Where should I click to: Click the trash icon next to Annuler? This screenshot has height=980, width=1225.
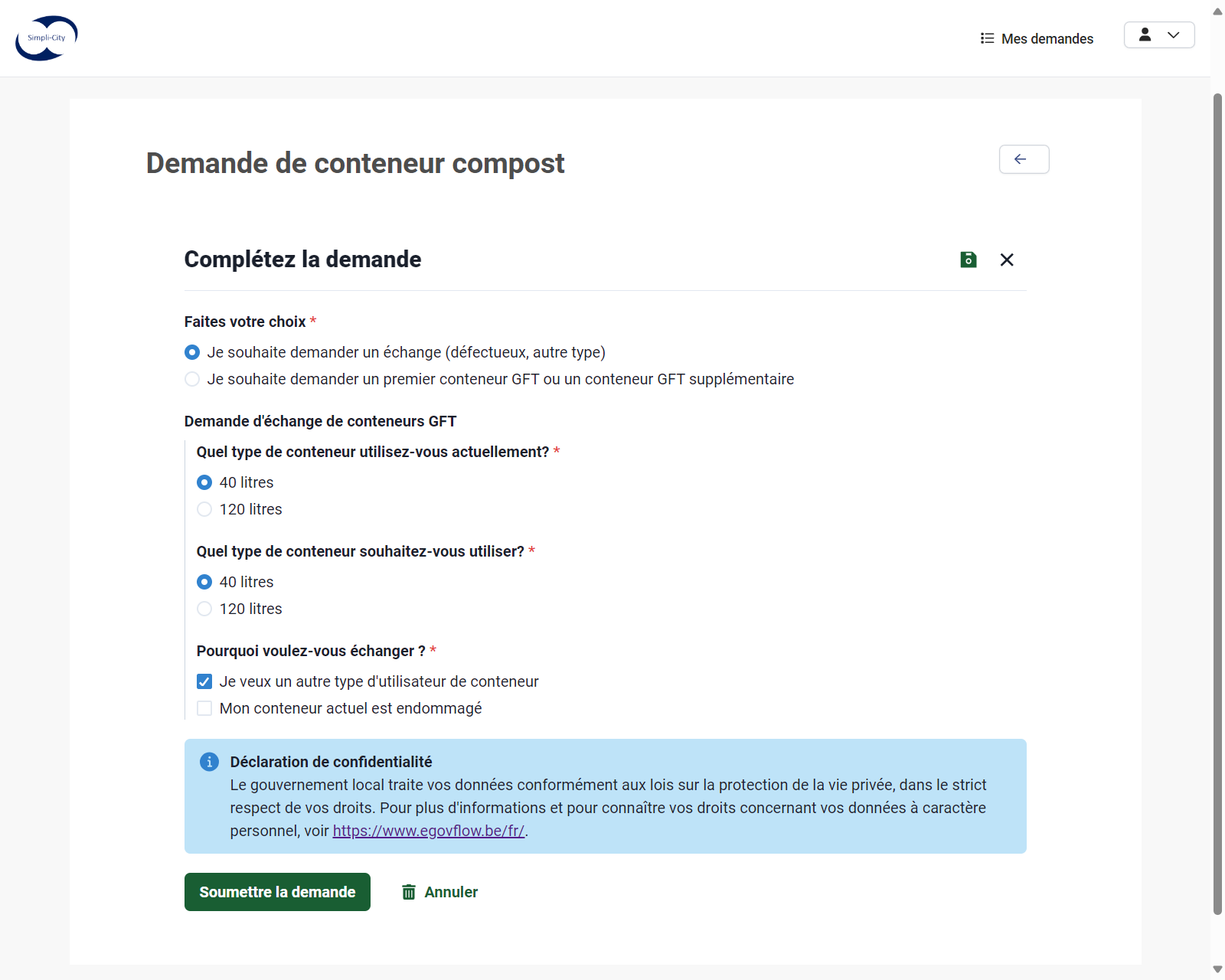pyautogui.click(x=409, y=892)
